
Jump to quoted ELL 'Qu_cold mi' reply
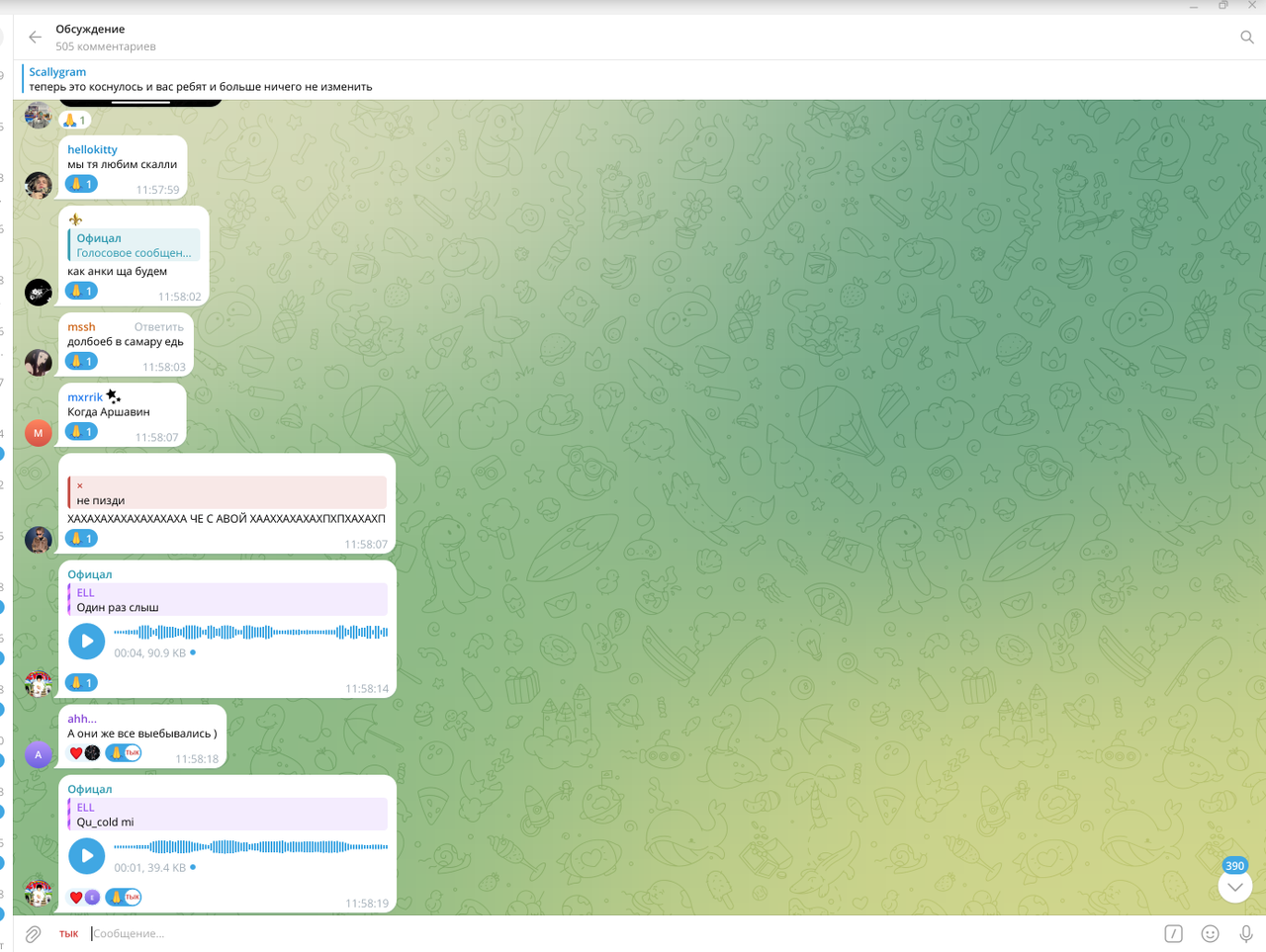click(226, 815)
